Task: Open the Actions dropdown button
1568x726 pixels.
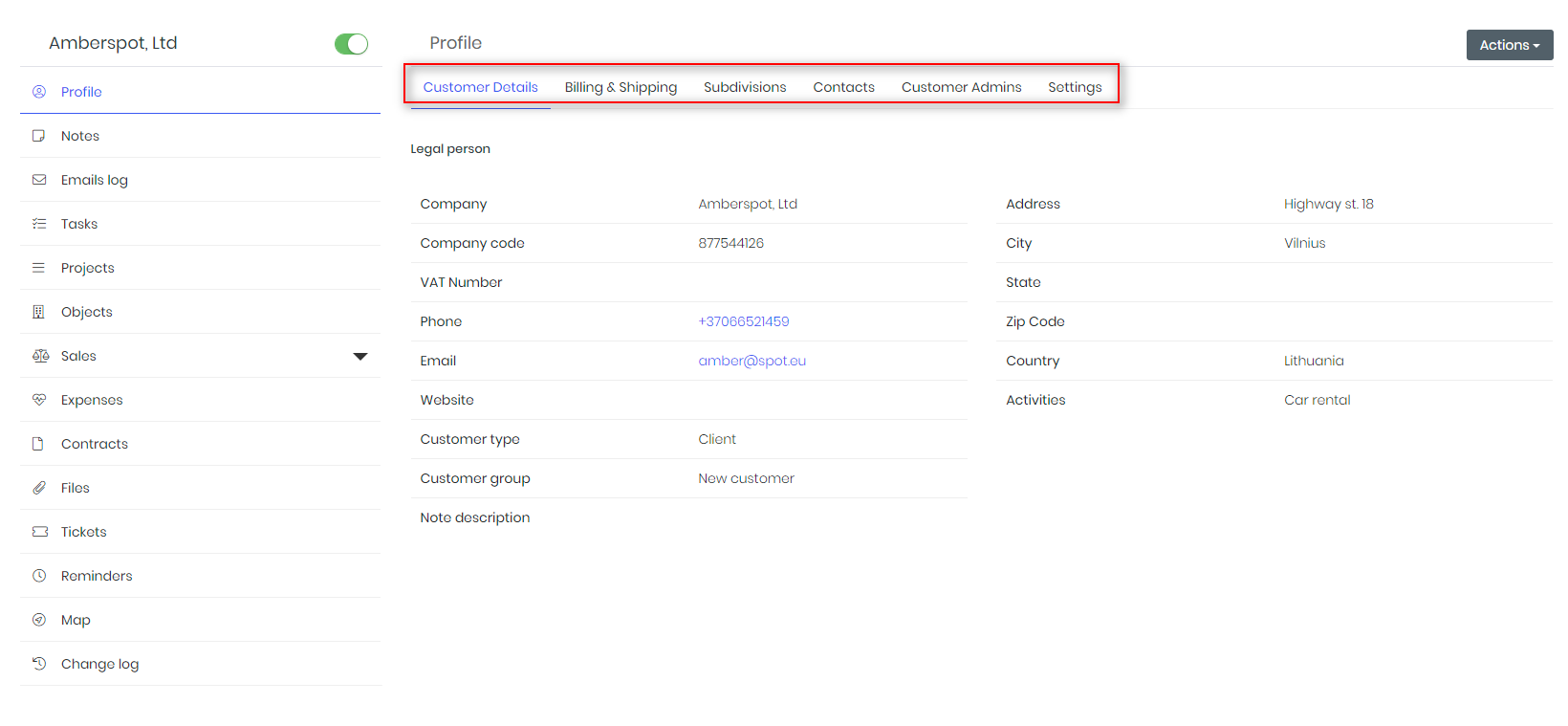Action: (1510, 45)
